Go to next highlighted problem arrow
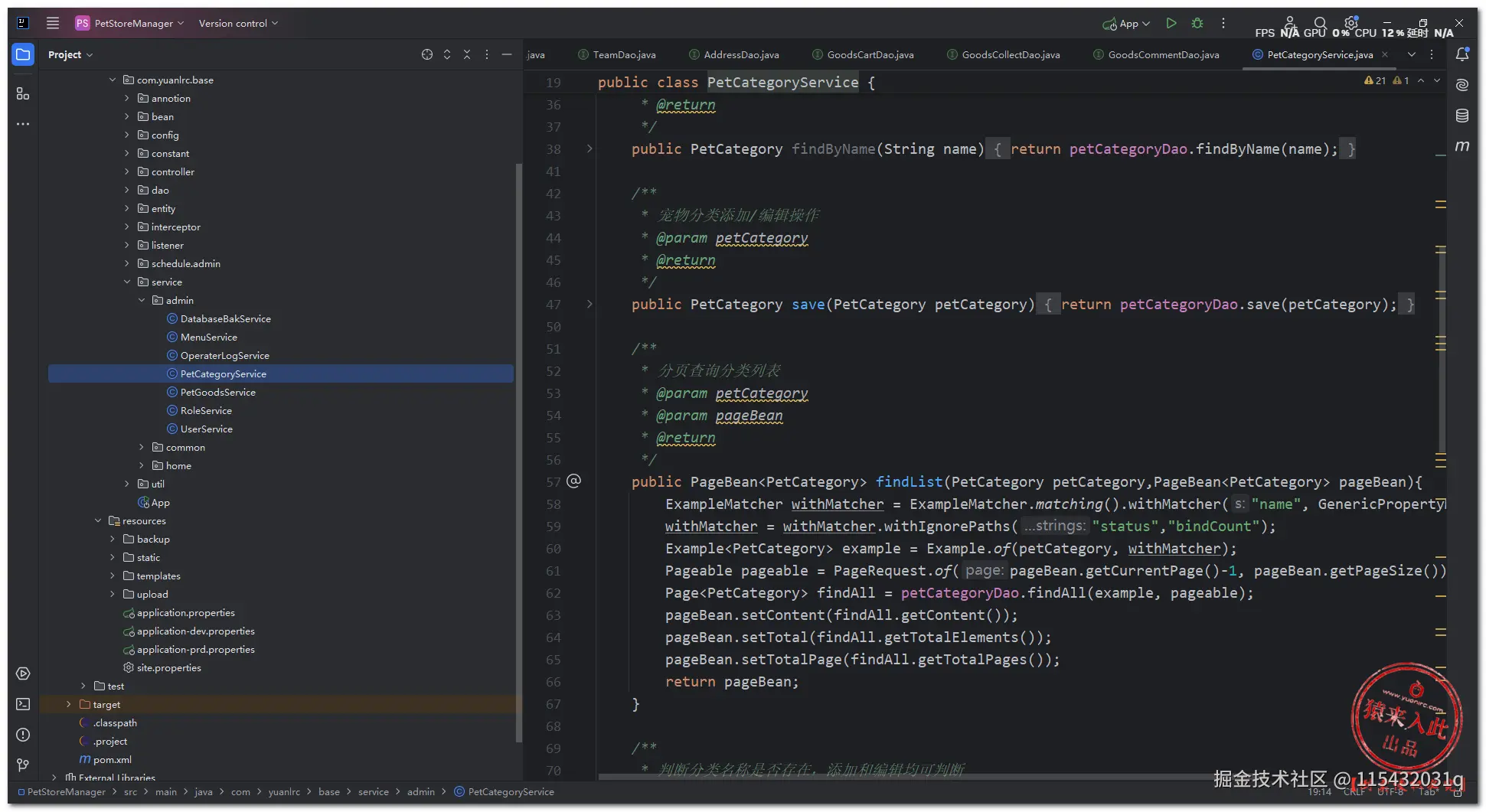Image resolution: width=1486 pixels, height=812 pixels. pos(1437,80)
